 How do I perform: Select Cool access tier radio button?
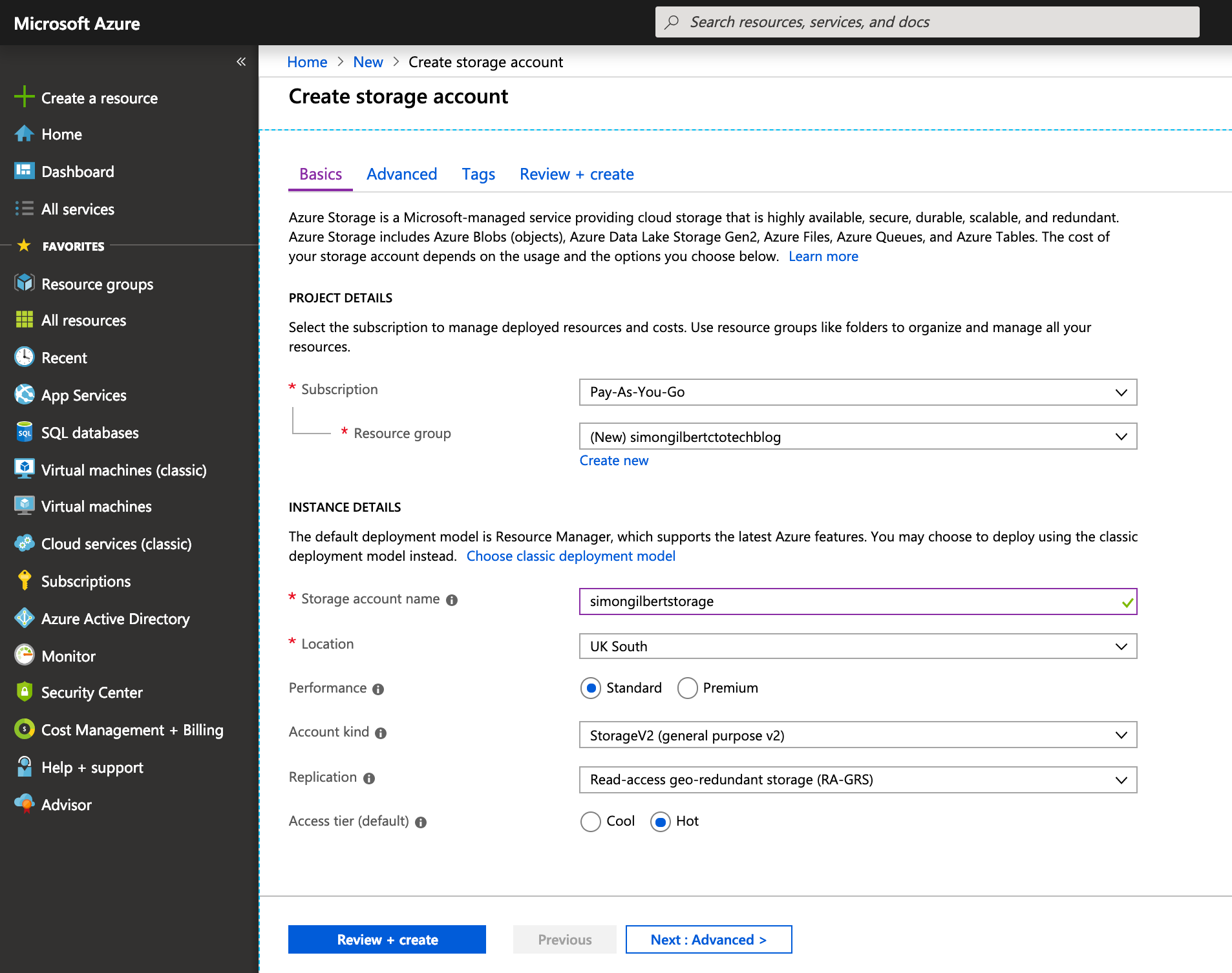coord(591,821)
